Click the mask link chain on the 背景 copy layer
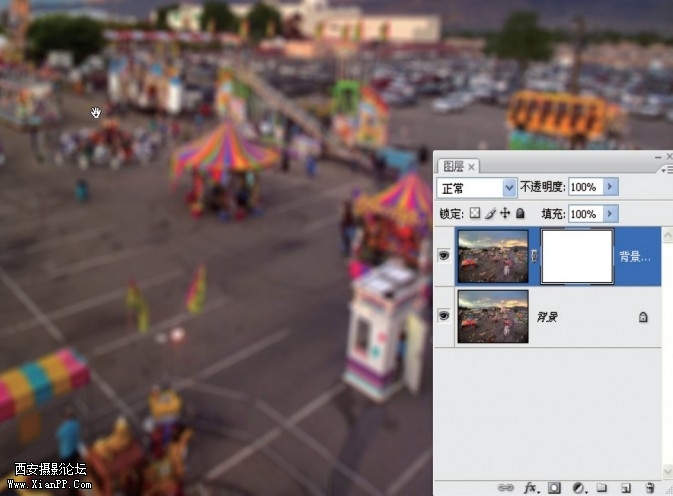 coord(534,256)
